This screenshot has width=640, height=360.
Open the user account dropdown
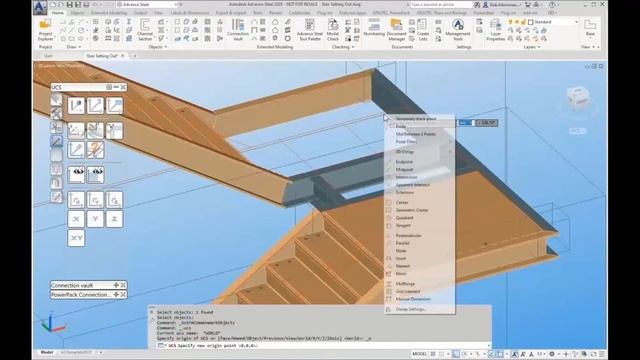(x=502, y=4)
